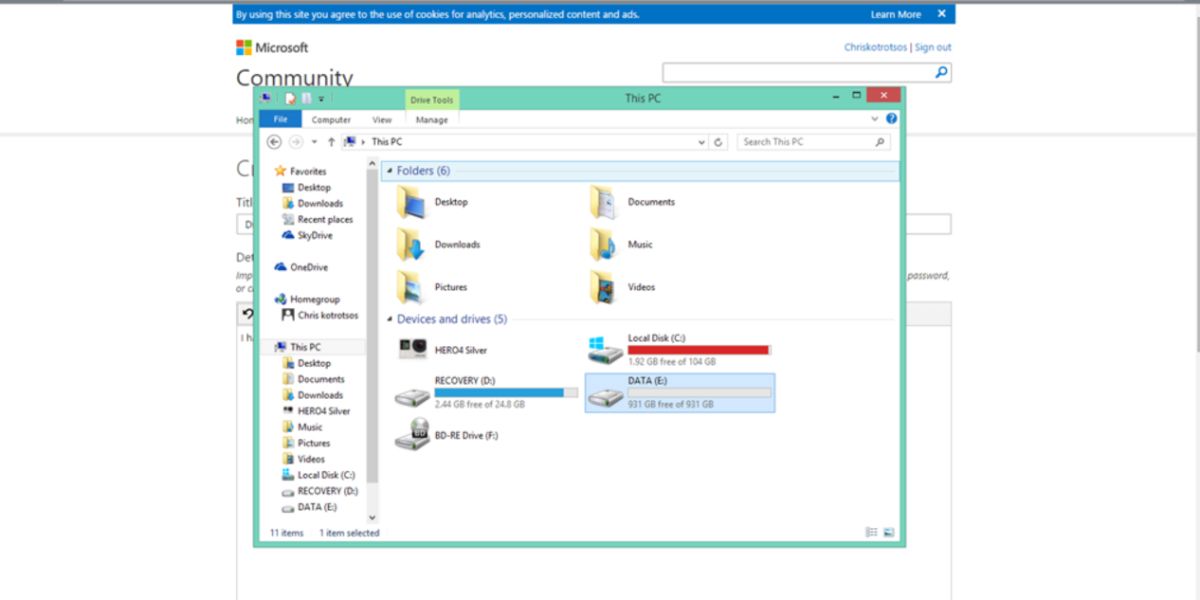Screen dimensions: 1200x600
Task: Switch to large thumbnails via status bar icon
Action: [x=887, y=534]
